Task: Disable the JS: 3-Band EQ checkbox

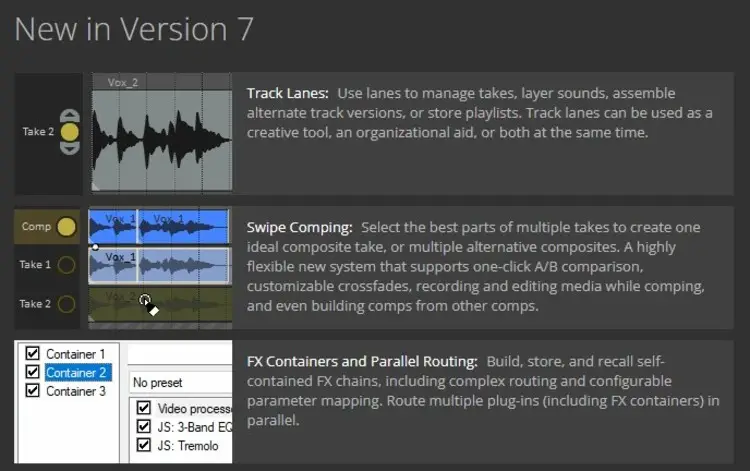Action: coord(143,427)
